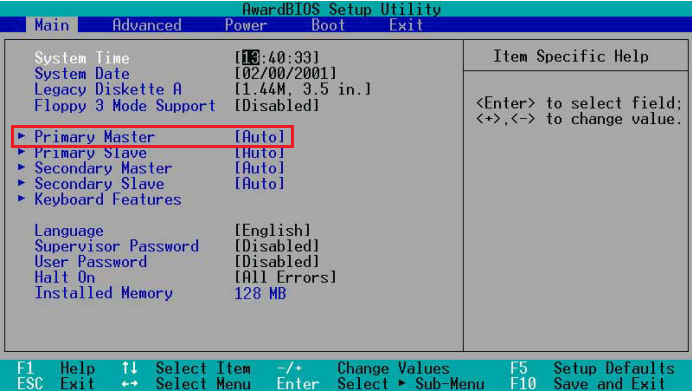The height and width of the screenshot is (391, 692).
Task: Select the highlighted hour in System Time
Action: tap(251, 57)
